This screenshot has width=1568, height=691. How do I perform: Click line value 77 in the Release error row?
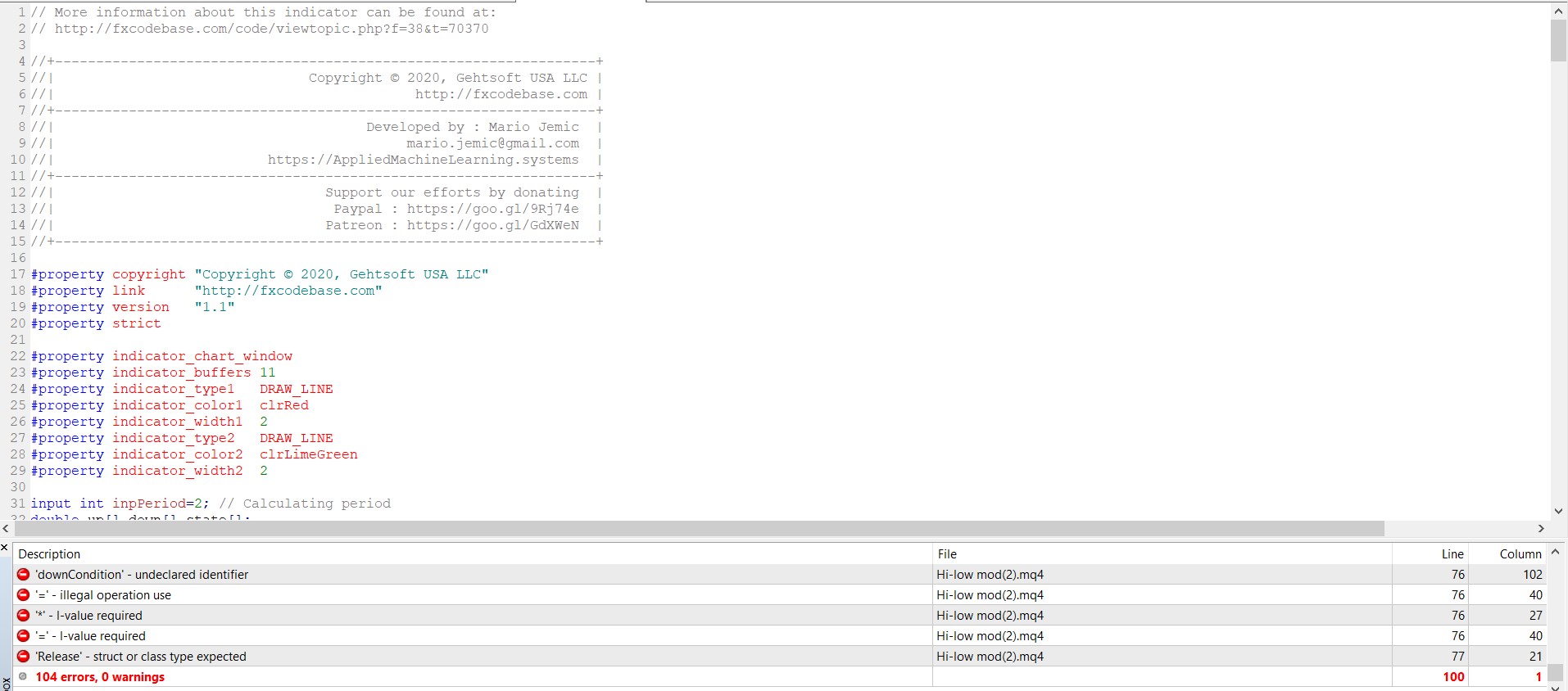point(1457,657)
